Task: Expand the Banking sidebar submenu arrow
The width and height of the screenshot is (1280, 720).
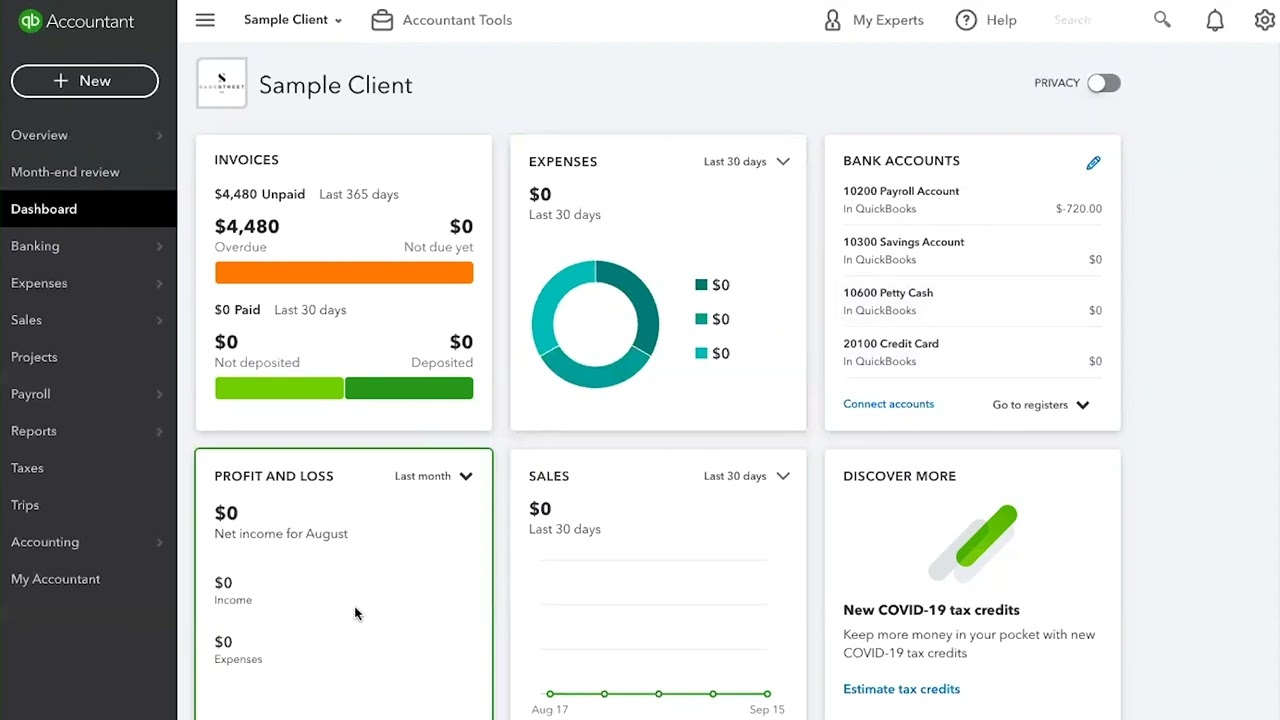Action: (159, 246)
